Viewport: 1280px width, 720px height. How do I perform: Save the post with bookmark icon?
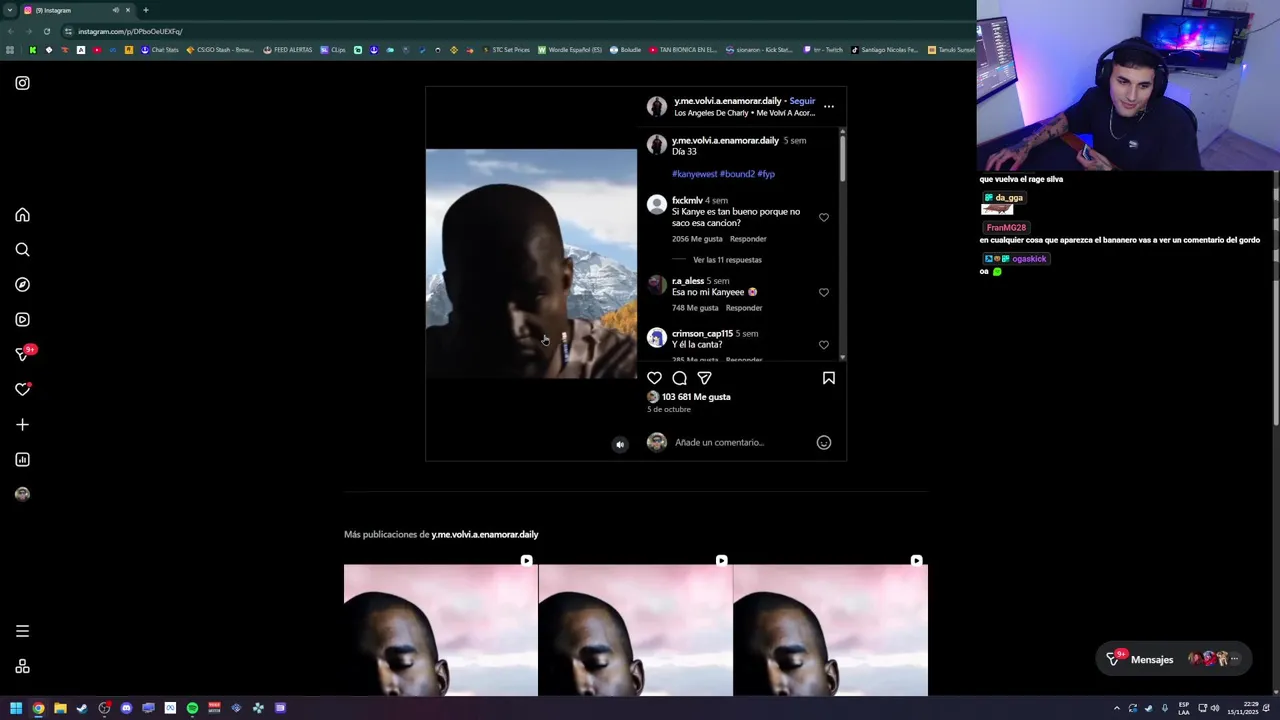(828, 378)
